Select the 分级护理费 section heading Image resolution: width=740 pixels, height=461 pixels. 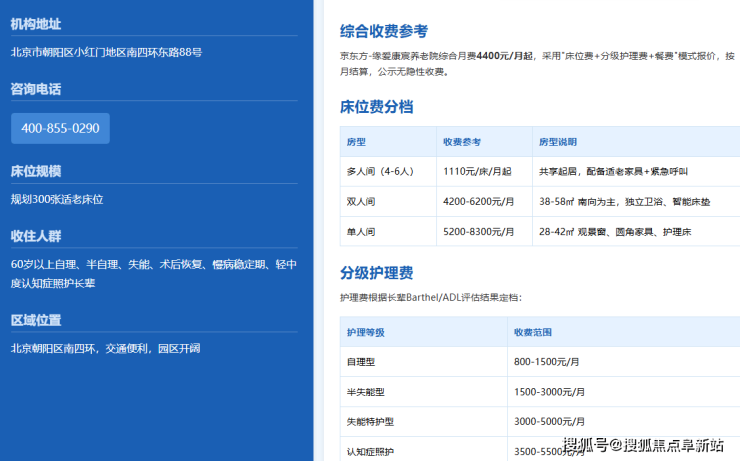[x=376, y=273]
